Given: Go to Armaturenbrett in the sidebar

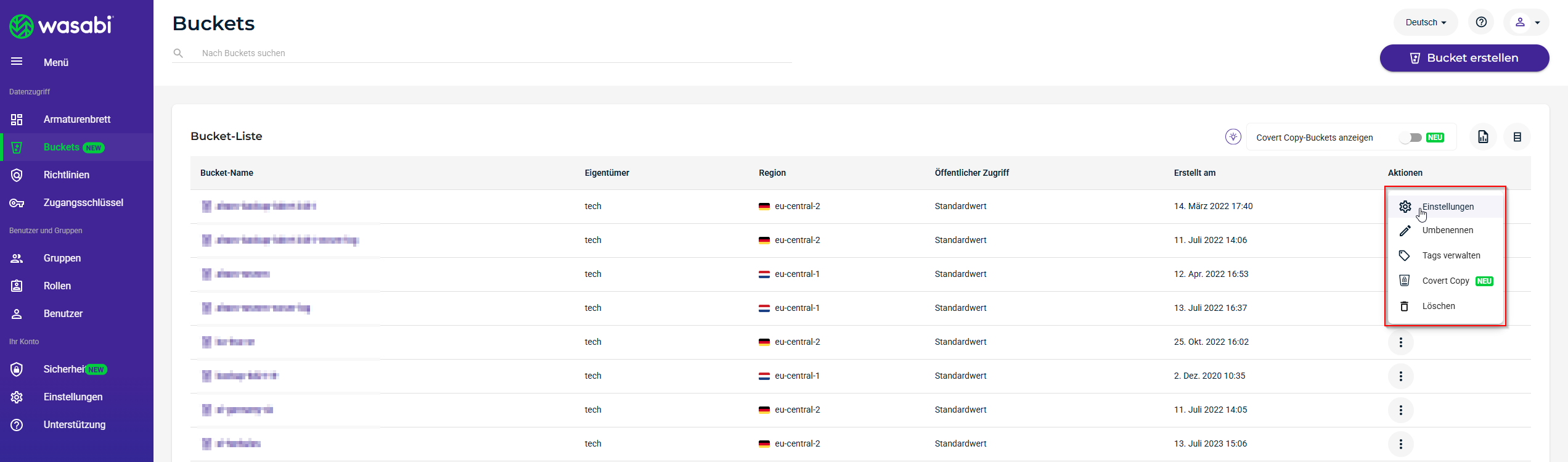Looking at the screenshot, I should click(x=76, y=120).
